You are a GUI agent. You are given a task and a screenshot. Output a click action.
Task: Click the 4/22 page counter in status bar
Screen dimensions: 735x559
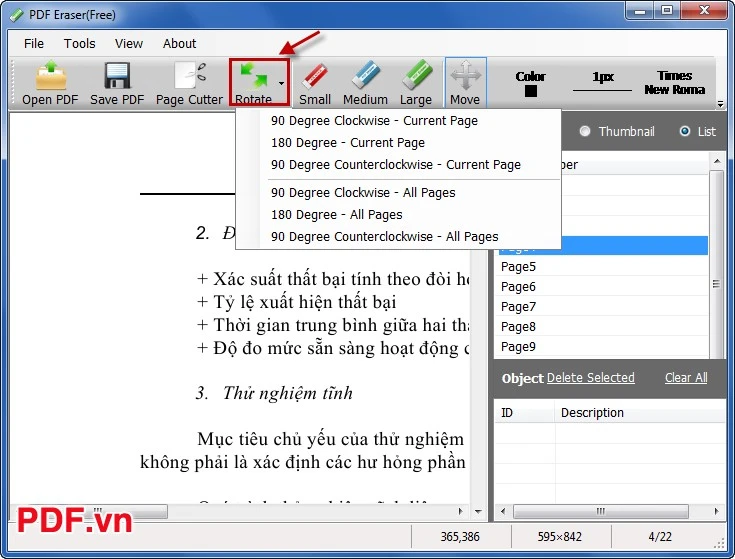pyautogui.click(x=660, y=537)
